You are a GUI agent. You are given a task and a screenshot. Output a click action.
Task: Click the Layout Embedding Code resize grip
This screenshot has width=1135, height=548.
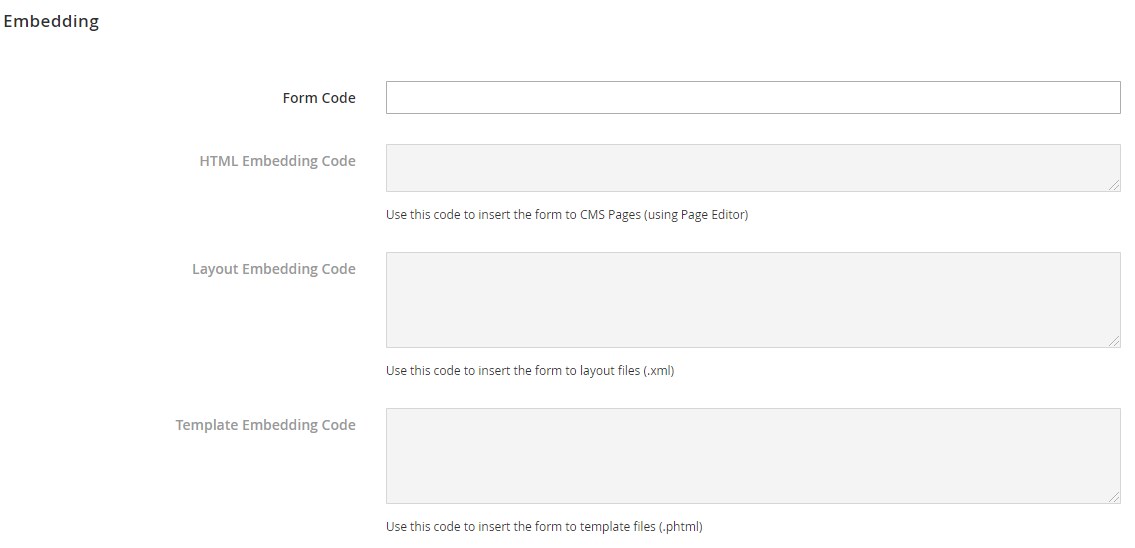(1114, 341)
